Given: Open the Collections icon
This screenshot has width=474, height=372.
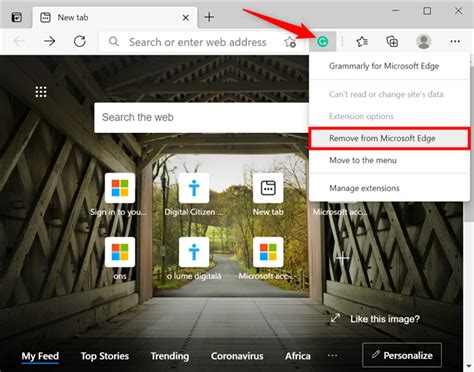Looking at the screenshot, I should (392, 42).
